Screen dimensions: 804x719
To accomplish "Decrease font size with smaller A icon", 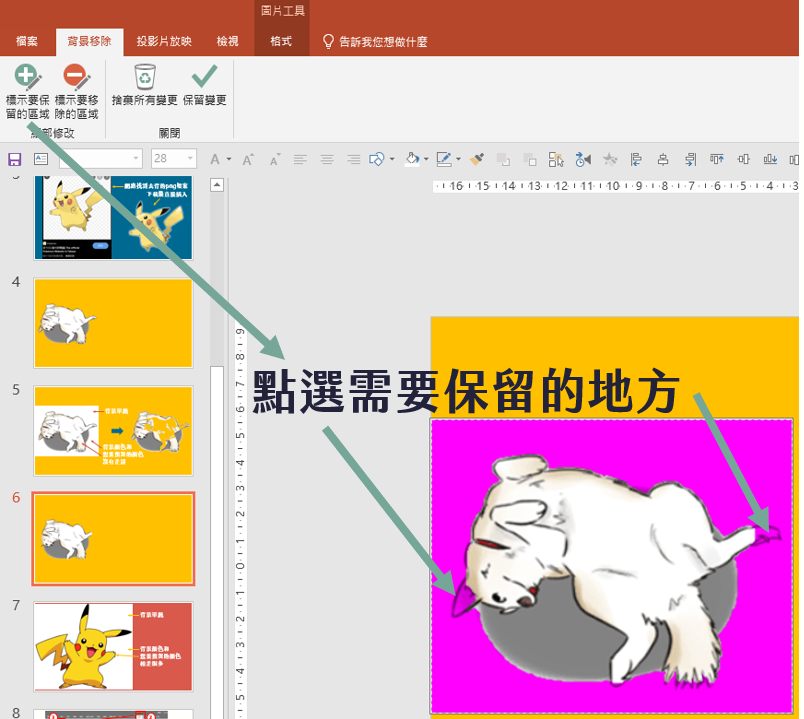I will (275, 160).
